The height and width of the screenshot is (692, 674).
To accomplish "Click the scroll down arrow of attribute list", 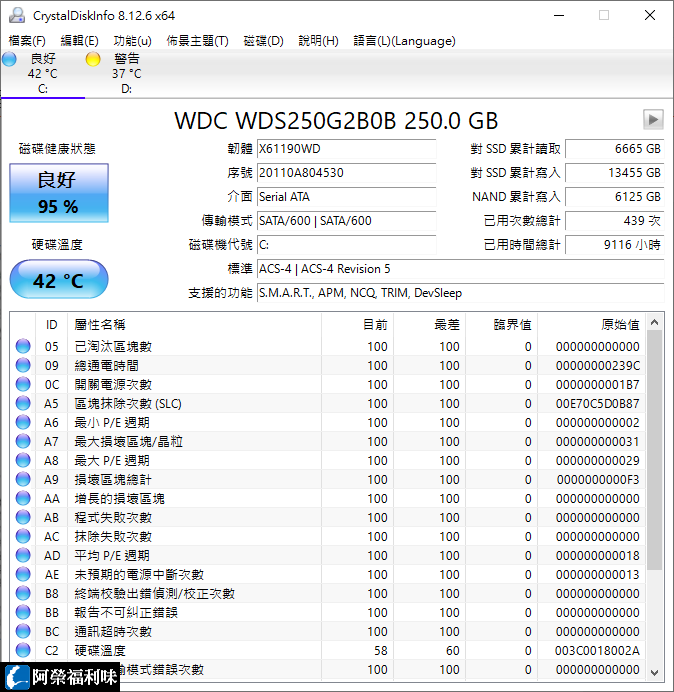I will pyautogui.click(x=655, y=673).
